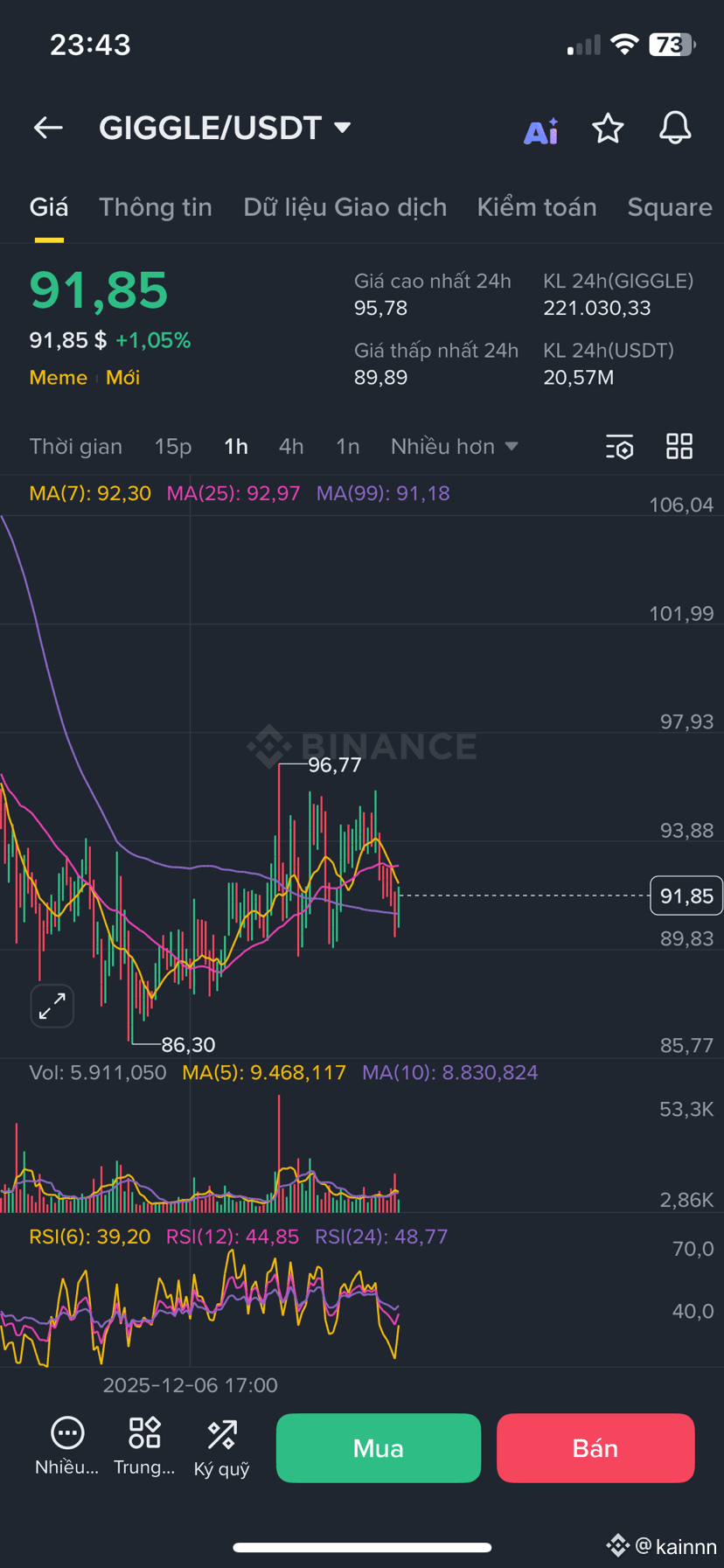
Task: Tap MA(10): 8.830,824 volume label
Action: click(450, 1072)
